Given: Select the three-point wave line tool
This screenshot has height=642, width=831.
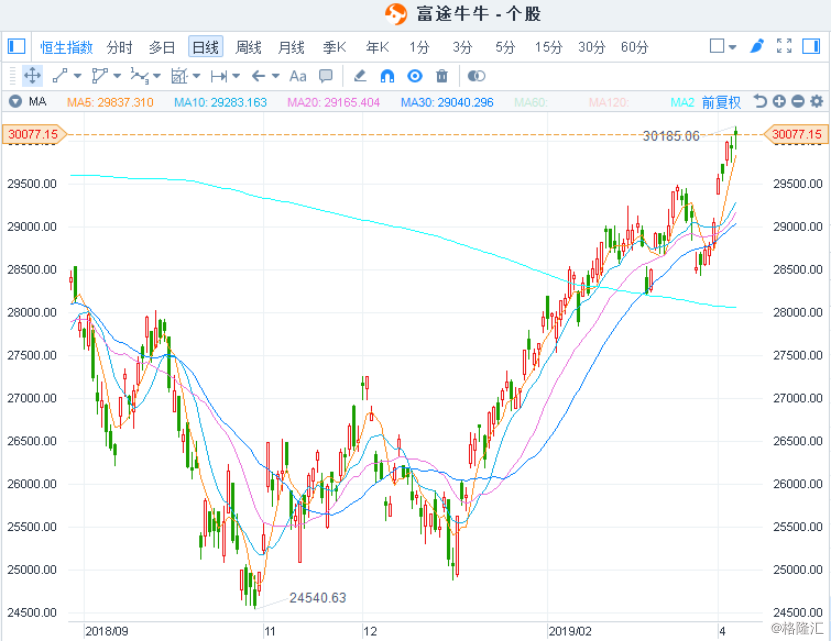Looking at the screenshot, I should point(139,76).
